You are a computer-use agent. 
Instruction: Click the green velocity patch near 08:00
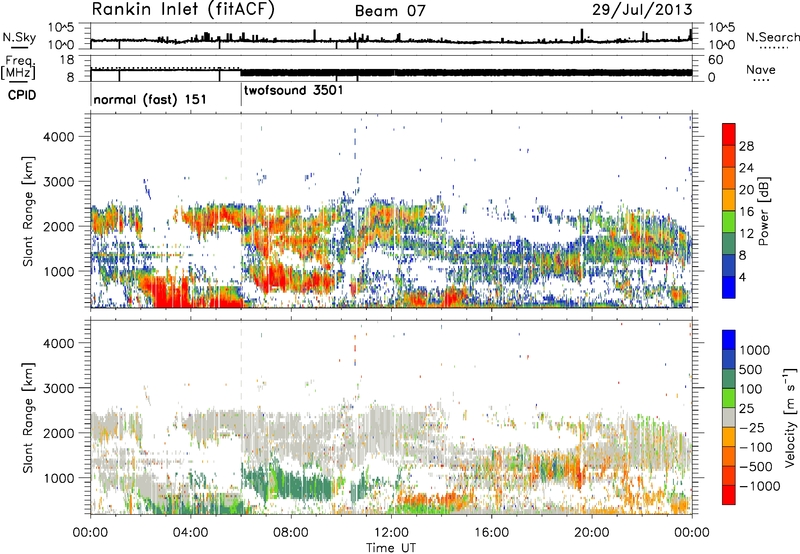pos(301,485)
